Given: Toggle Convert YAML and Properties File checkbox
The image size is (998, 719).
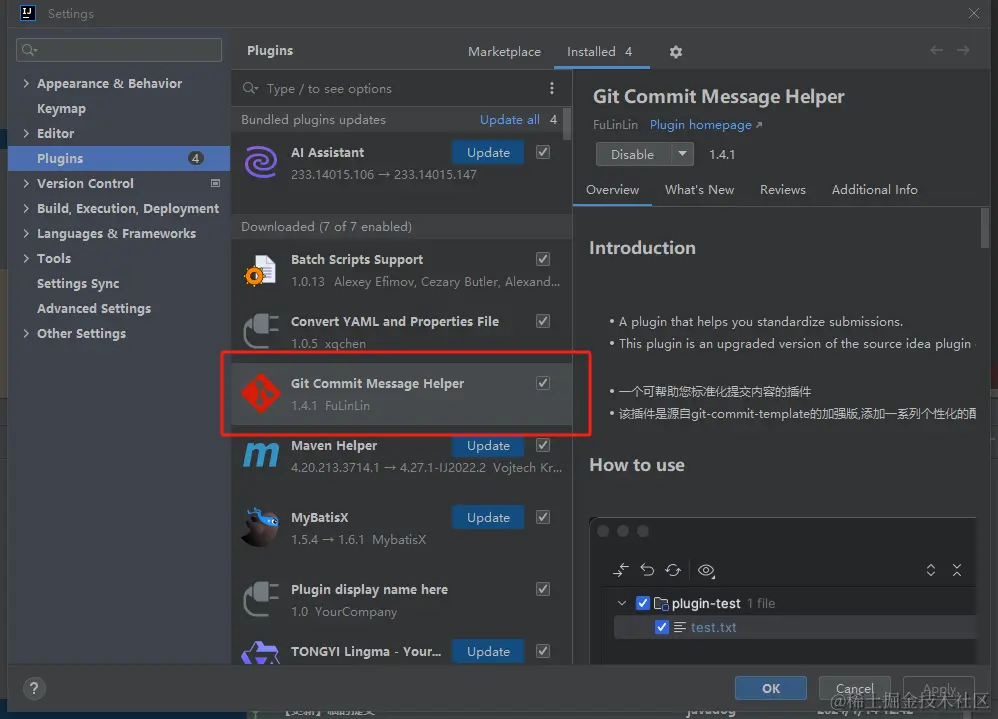Looking at the screenshot, I should [543, 321].
